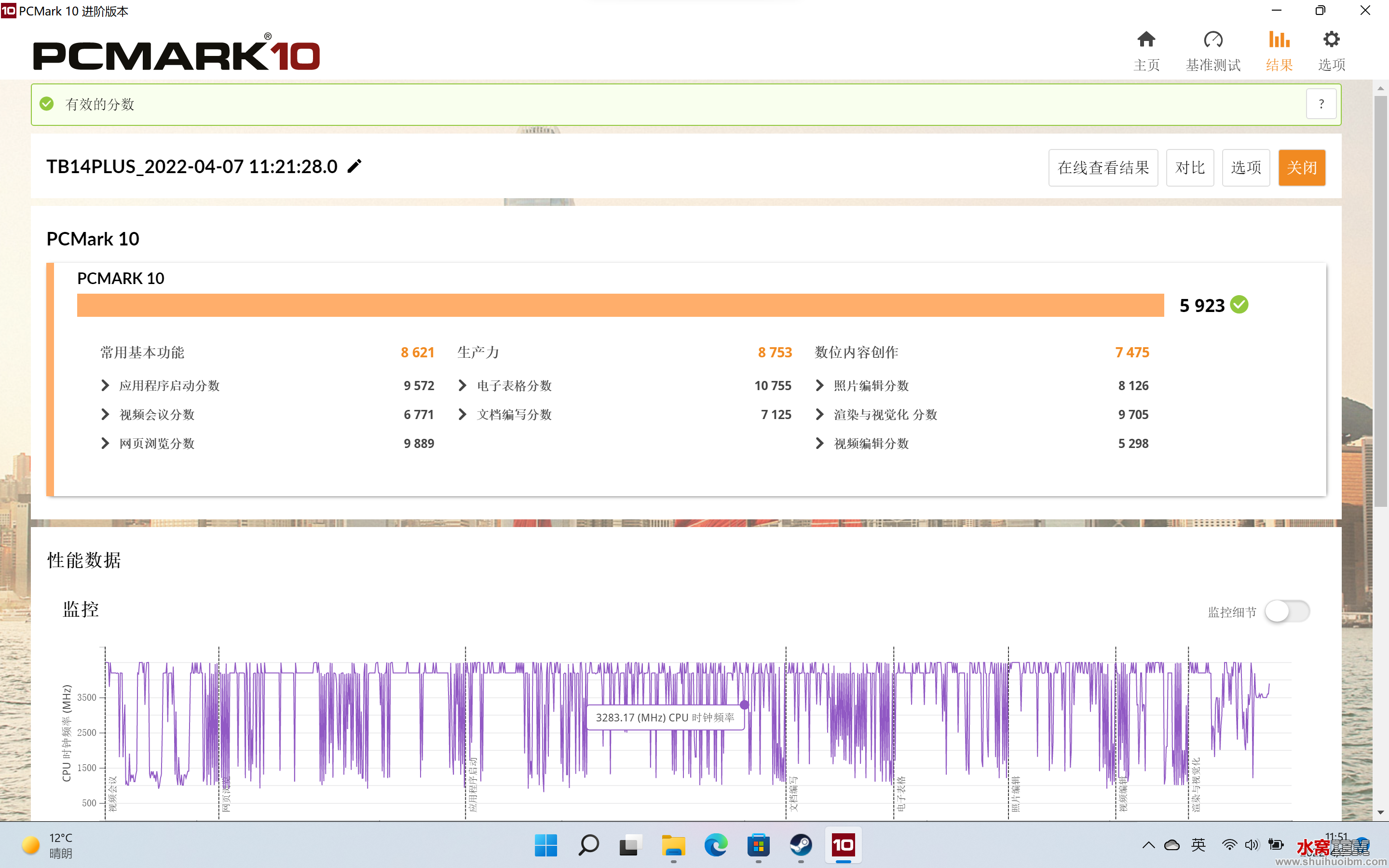Expand 照片编辑分数 row

pos(819,386)
